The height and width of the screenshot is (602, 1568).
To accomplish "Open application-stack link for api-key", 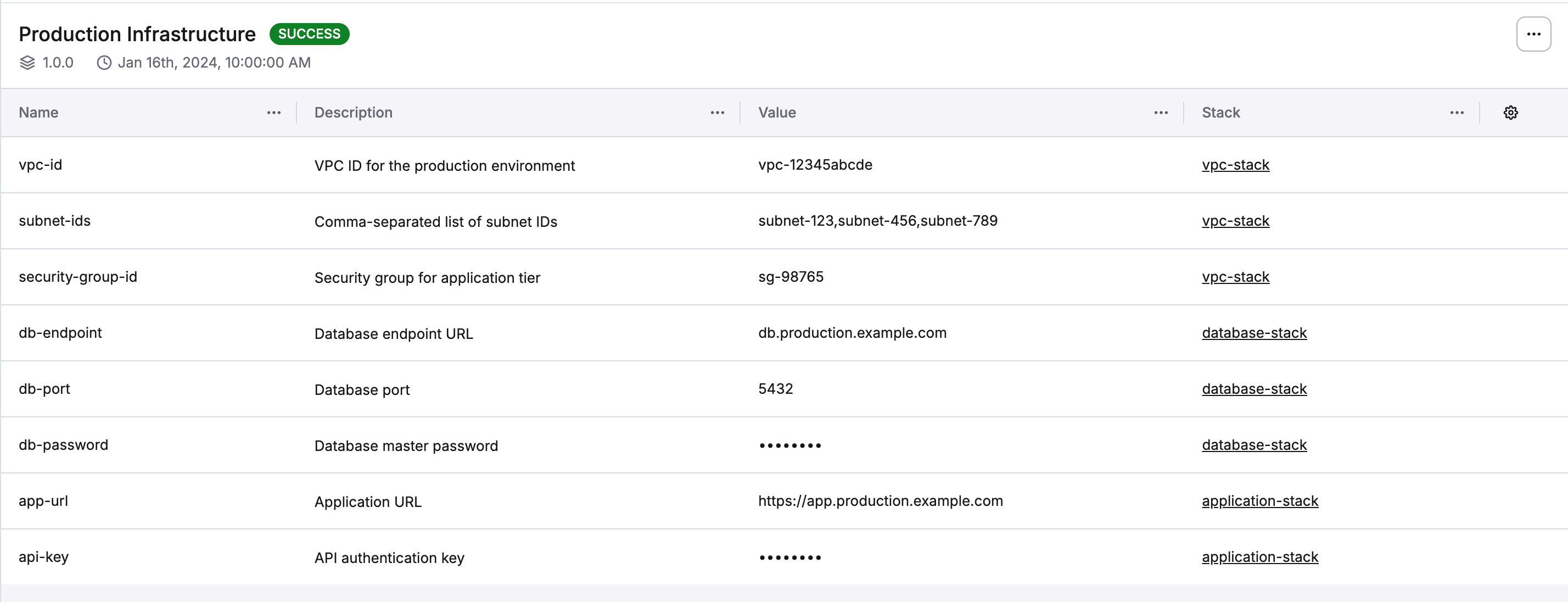I will (1259, 557).
